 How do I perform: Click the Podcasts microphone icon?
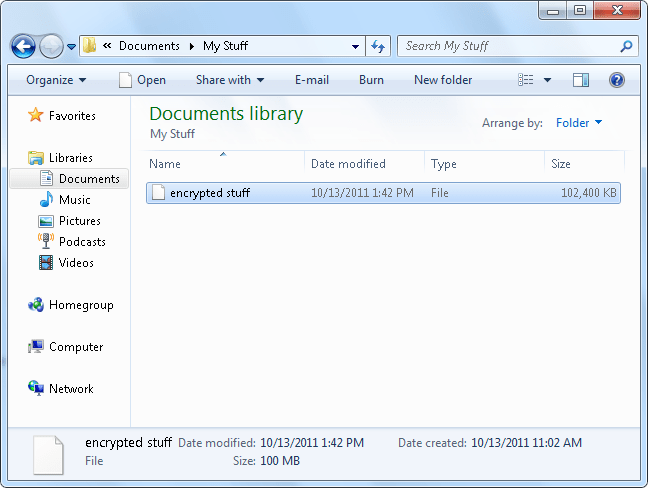pos(46,241)
